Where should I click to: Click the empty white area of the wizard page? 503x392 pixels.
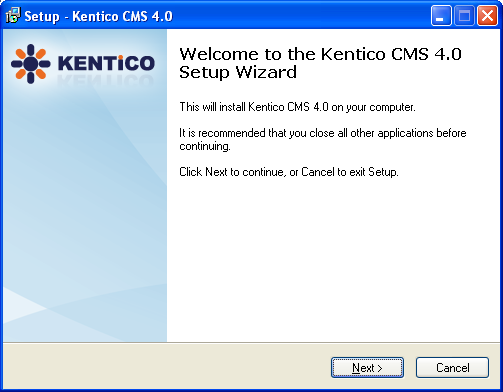[333, 260]
